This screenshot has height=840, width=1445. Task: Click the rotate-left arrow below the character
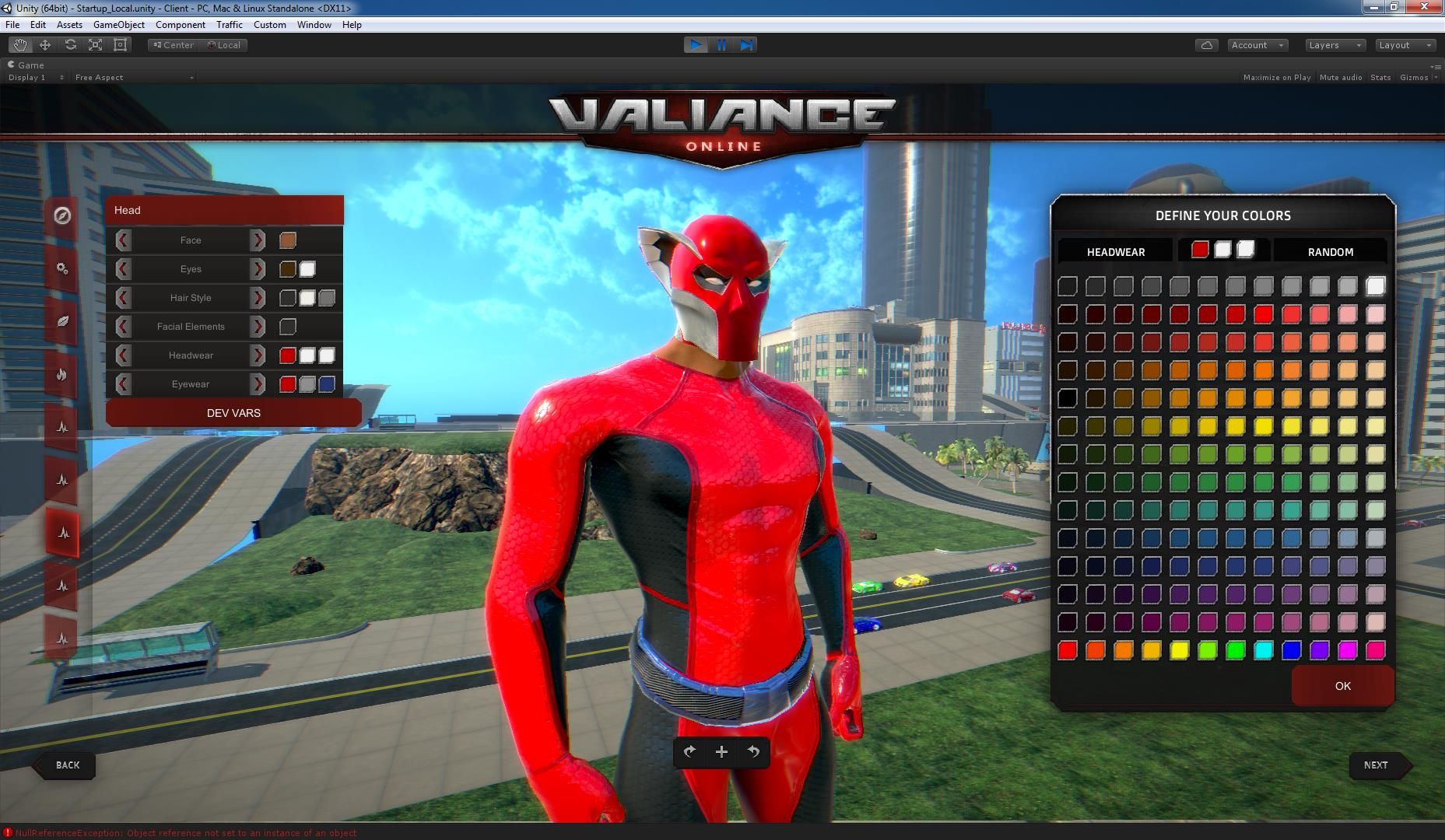[752, 752]
